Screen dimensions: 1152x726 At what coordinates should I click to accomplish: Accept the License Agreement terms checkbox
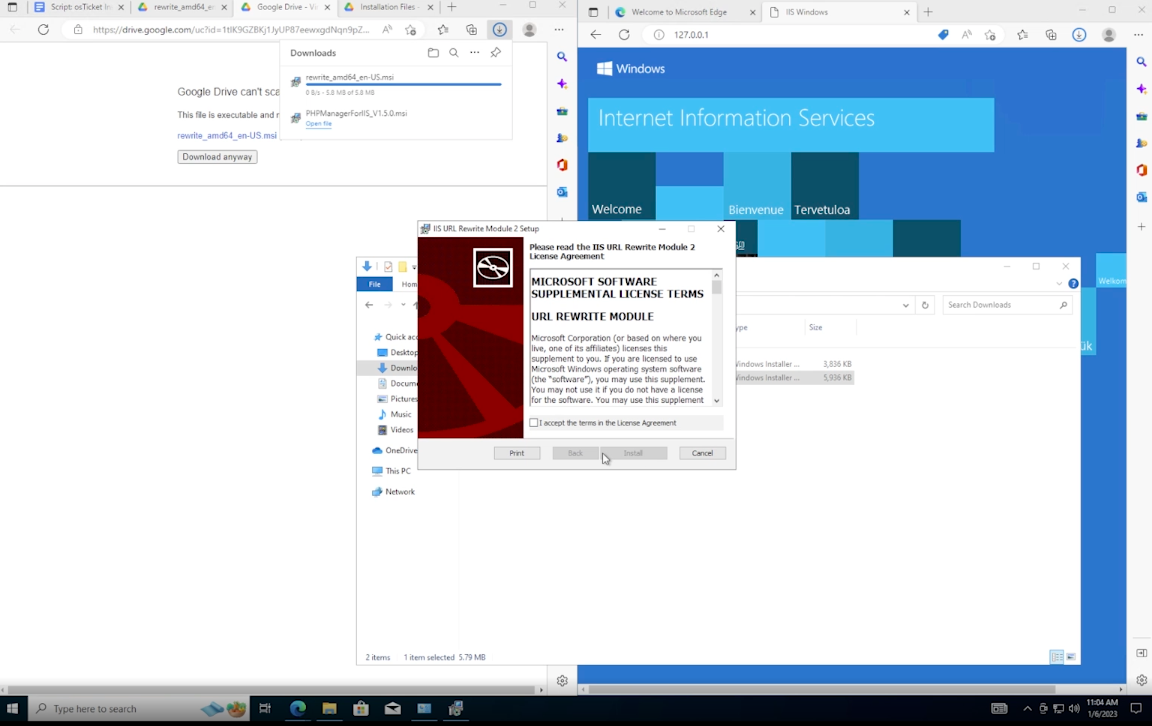click(x=534, y=423)
